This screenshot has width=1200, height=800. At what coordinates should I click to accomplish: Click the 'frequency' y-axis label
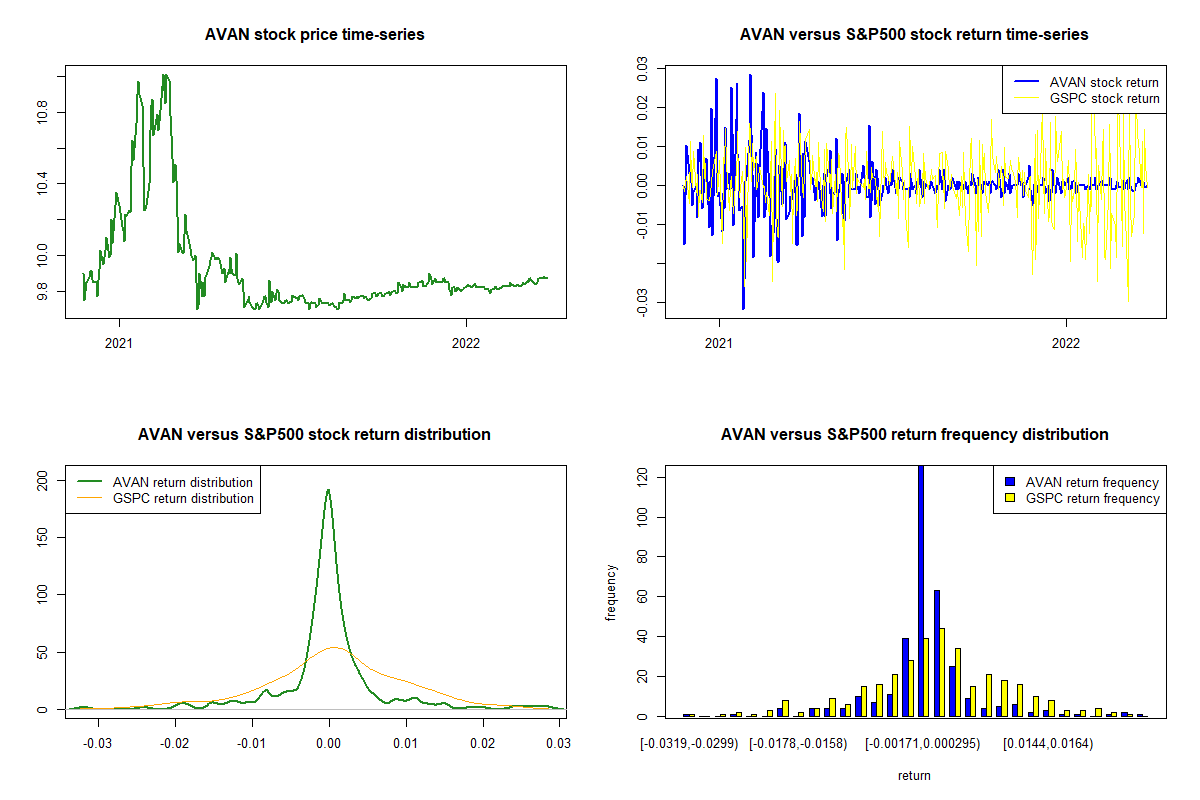pyautogui.click(x=611, y=592)
